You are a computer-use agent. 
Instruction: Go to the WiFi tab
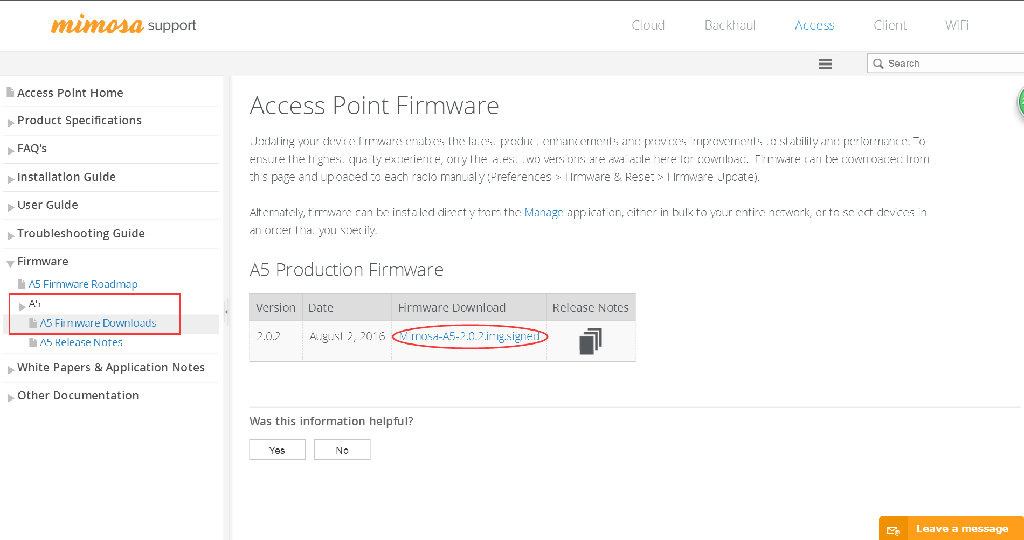(957, 25)
